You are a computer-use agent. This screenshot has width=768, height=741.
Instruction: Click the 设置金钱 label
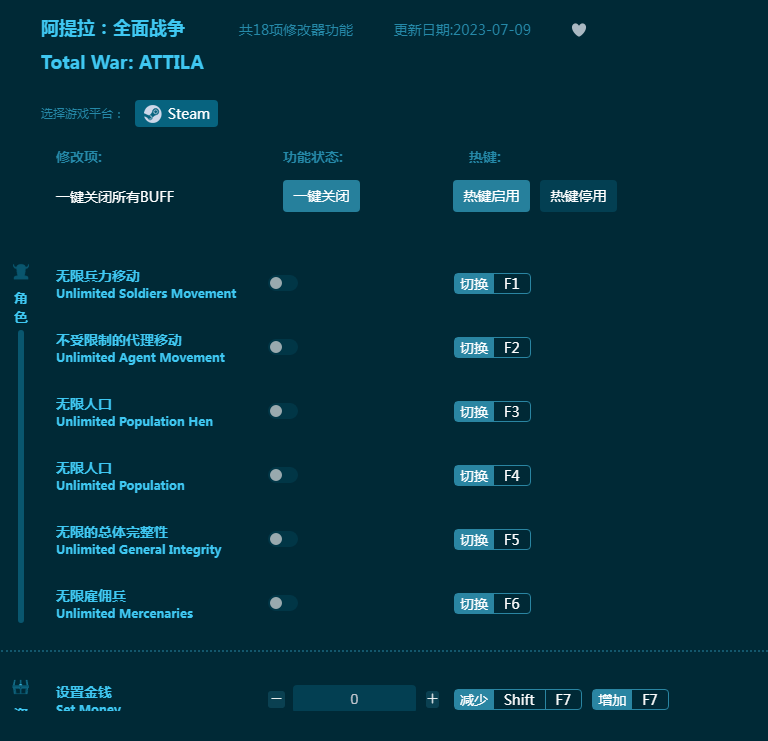pyautogui.click(x=84, y=692)
